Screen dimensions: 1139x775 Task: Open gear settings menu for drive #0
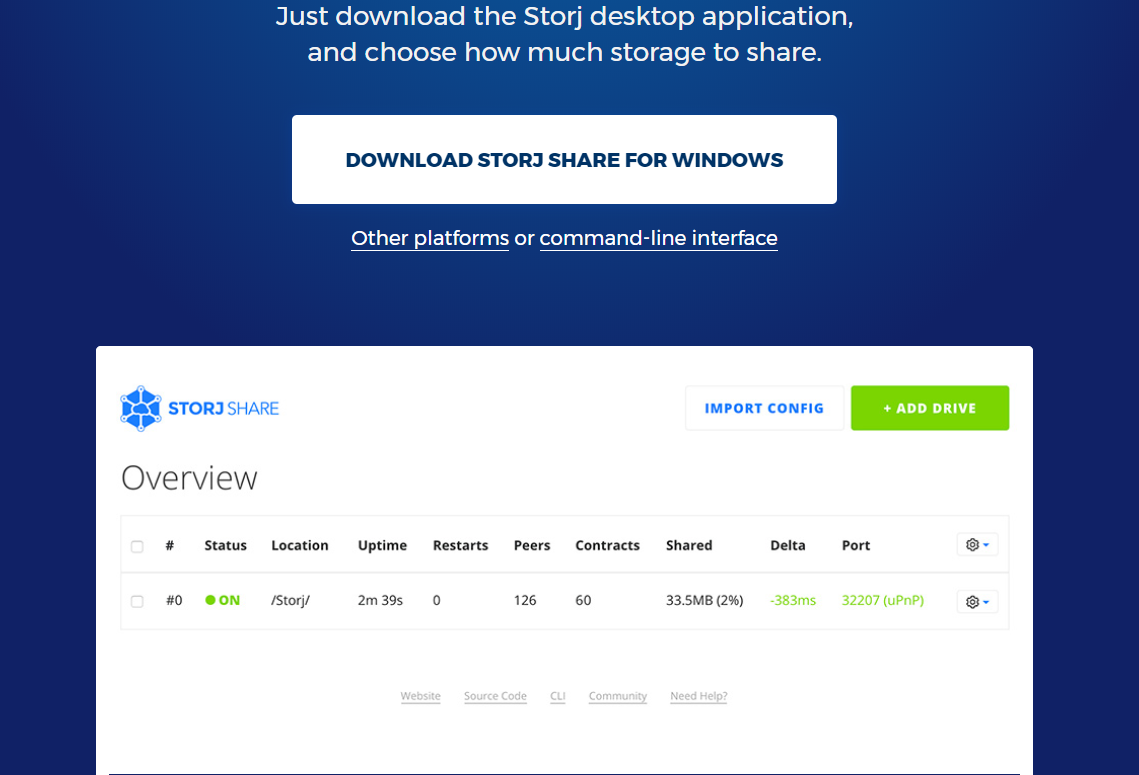977,601
